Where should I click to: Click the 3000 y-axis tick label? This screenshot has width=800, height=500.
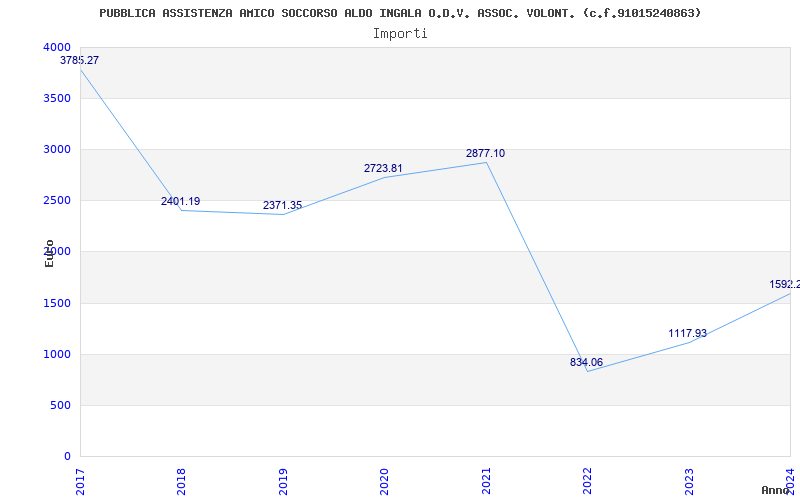click(x=57, y=149)
